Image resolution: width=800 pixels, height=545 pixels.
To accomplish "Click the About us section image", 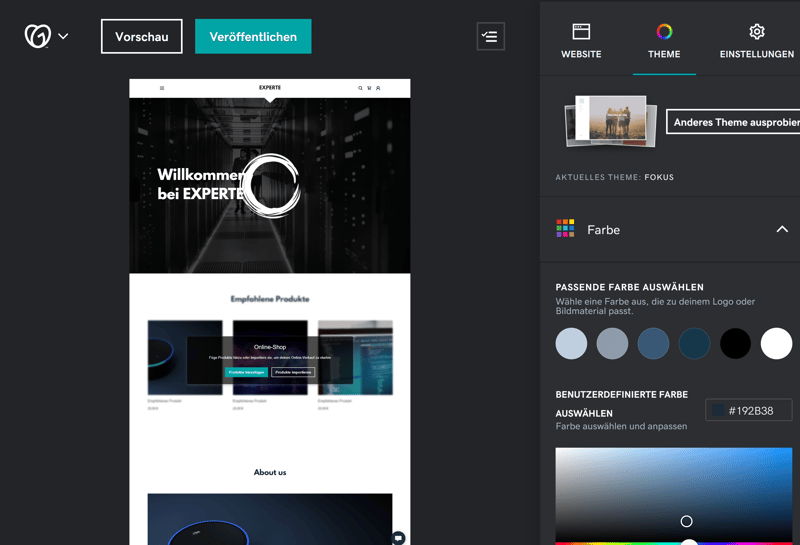I will tap(270, 519).
